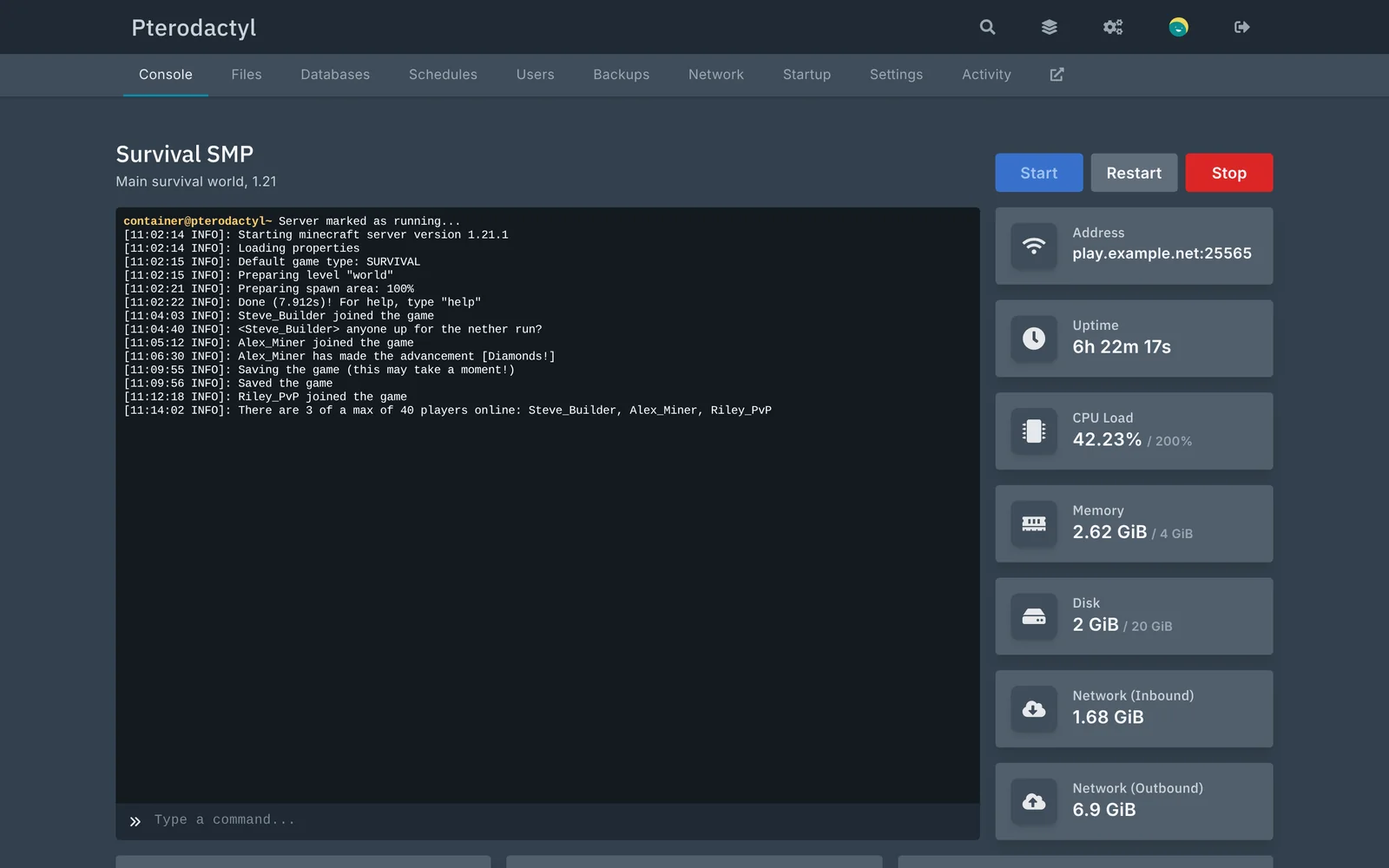This screenshot has width=1389, height=868.
Task: Open the Backups tab
Action: [x=622, y=75]
